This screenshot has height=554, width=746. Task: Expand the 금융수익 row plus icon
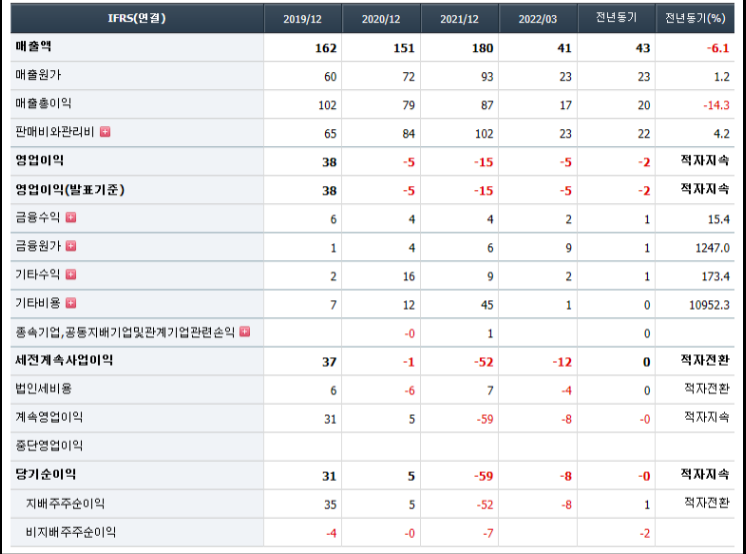(x=71, y=218)
